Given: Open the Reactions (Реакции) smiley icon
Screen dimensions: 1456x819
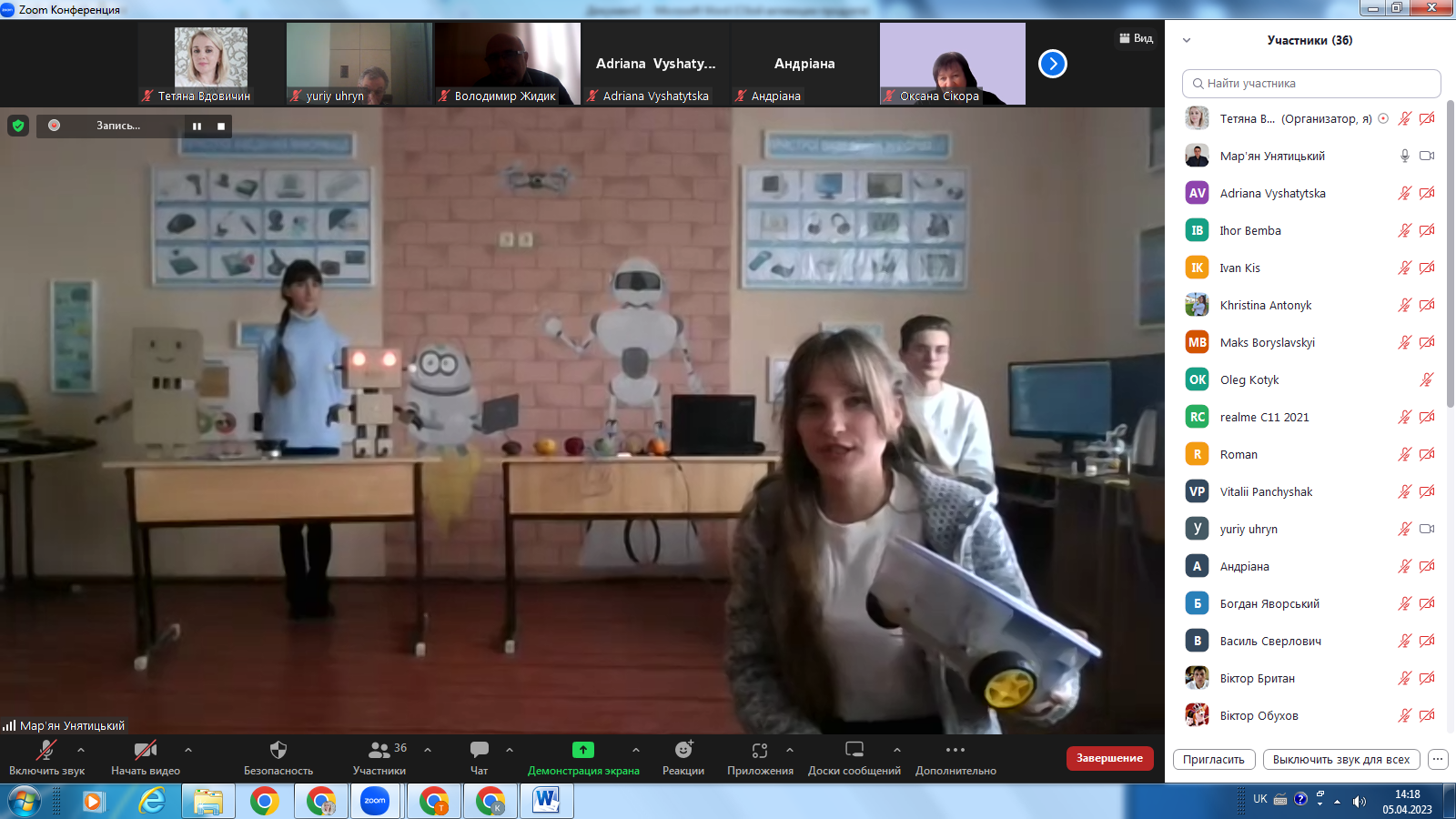Looking at the screenshot, I should (683, 750).
